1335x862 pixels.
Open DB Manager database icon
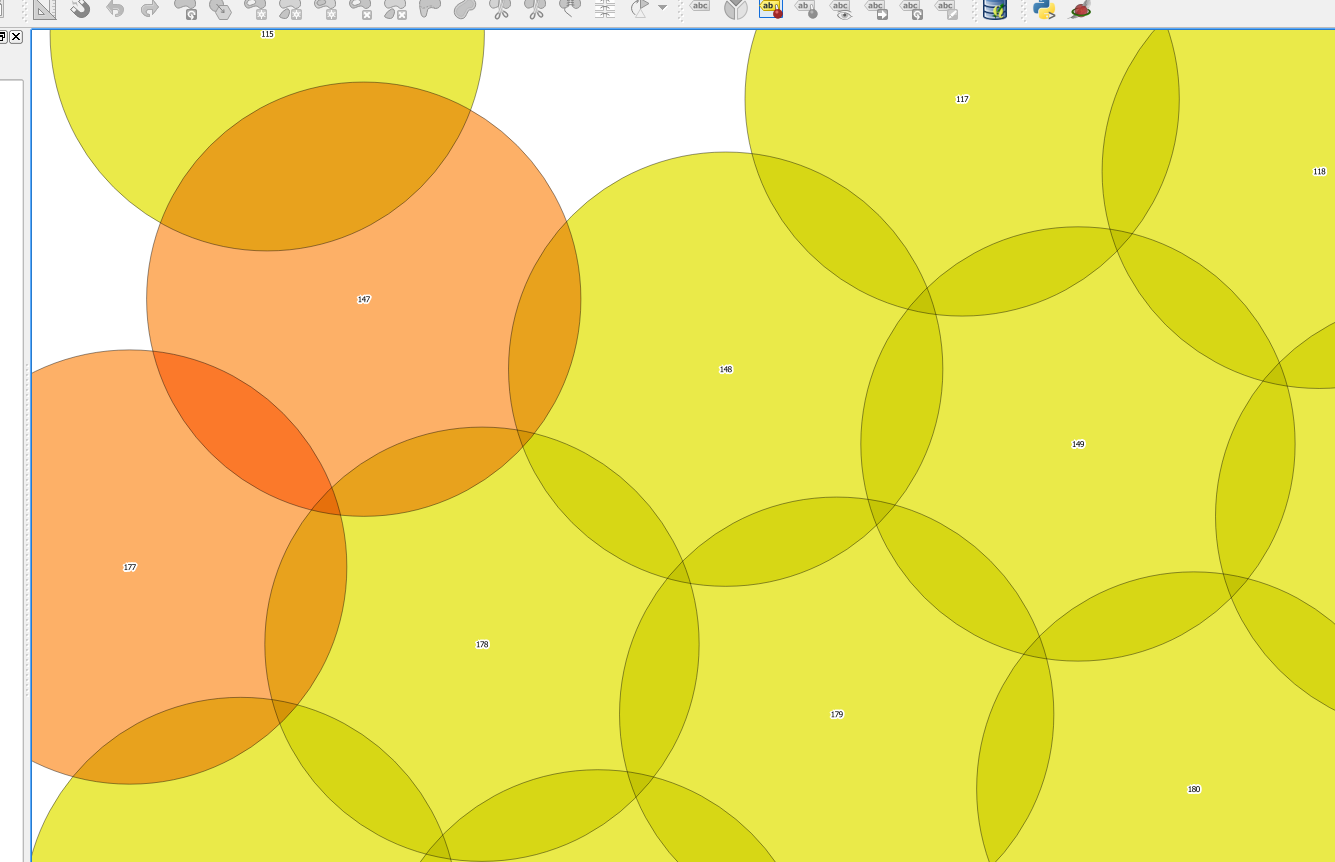pos(994,9)
